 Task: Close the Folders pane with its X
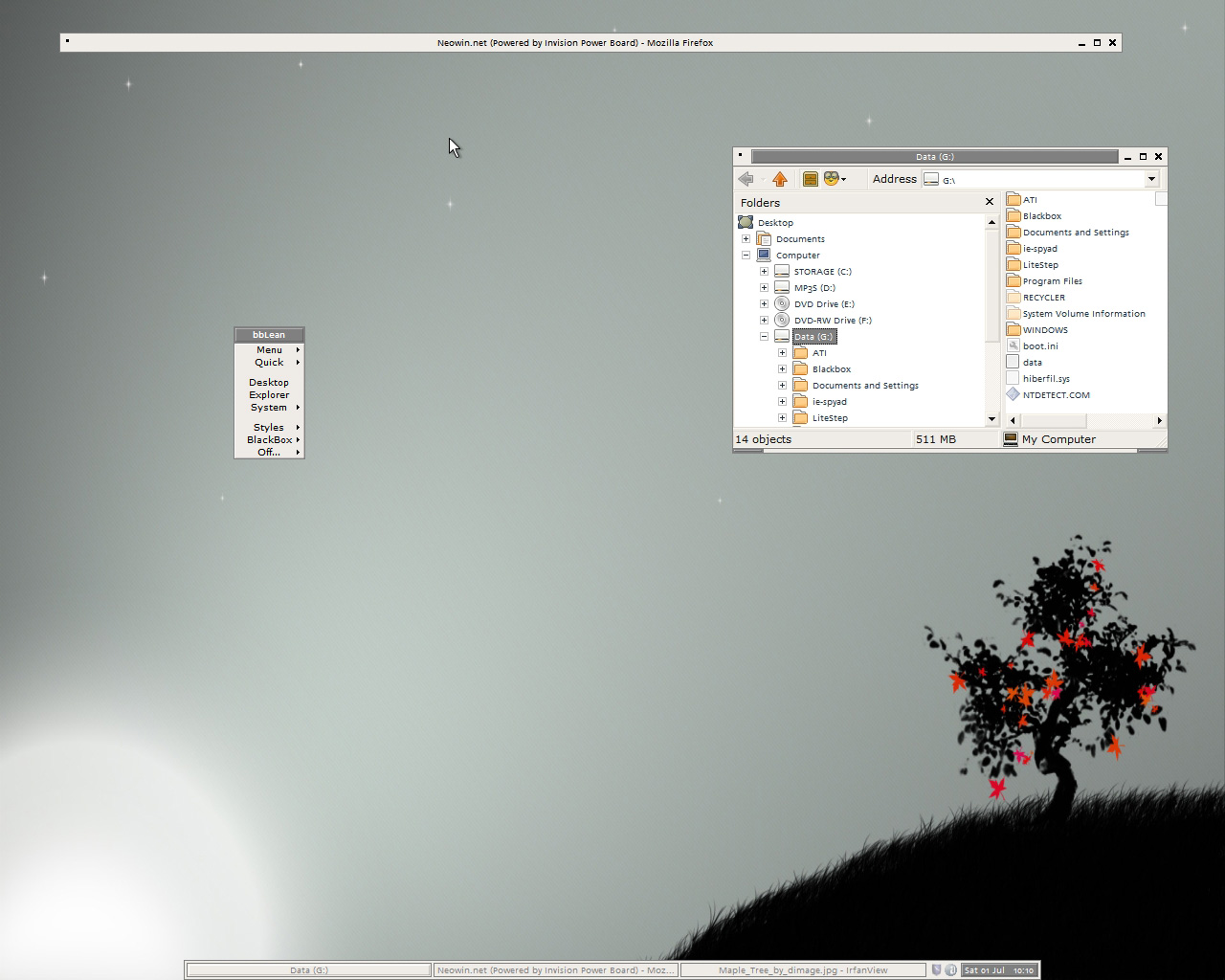990,202
